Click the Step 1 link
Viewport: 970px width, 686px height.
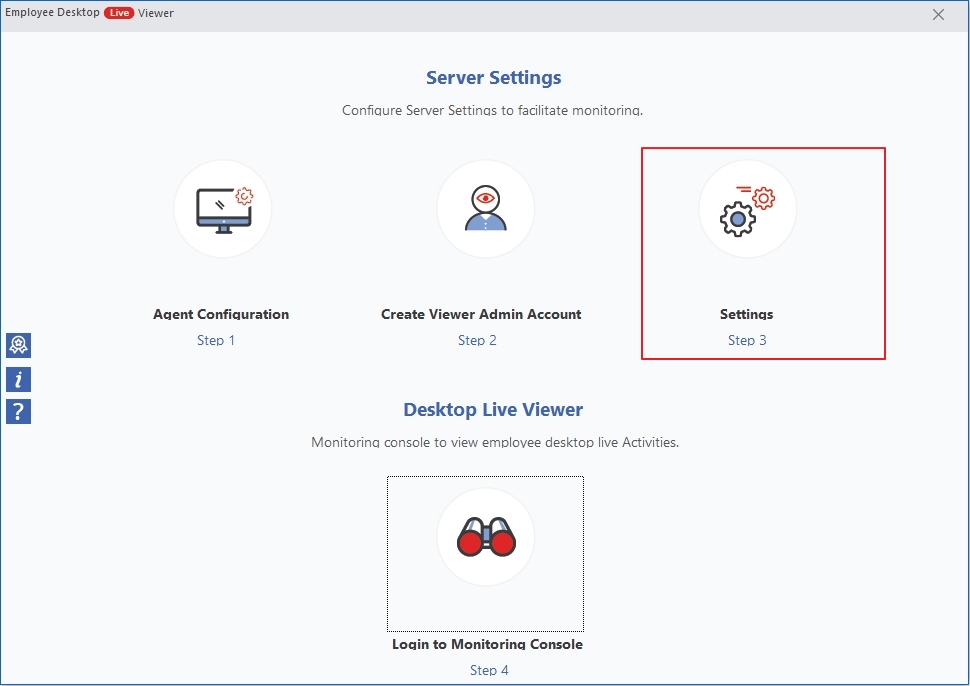pyautogui.click(x=216, y=340)
